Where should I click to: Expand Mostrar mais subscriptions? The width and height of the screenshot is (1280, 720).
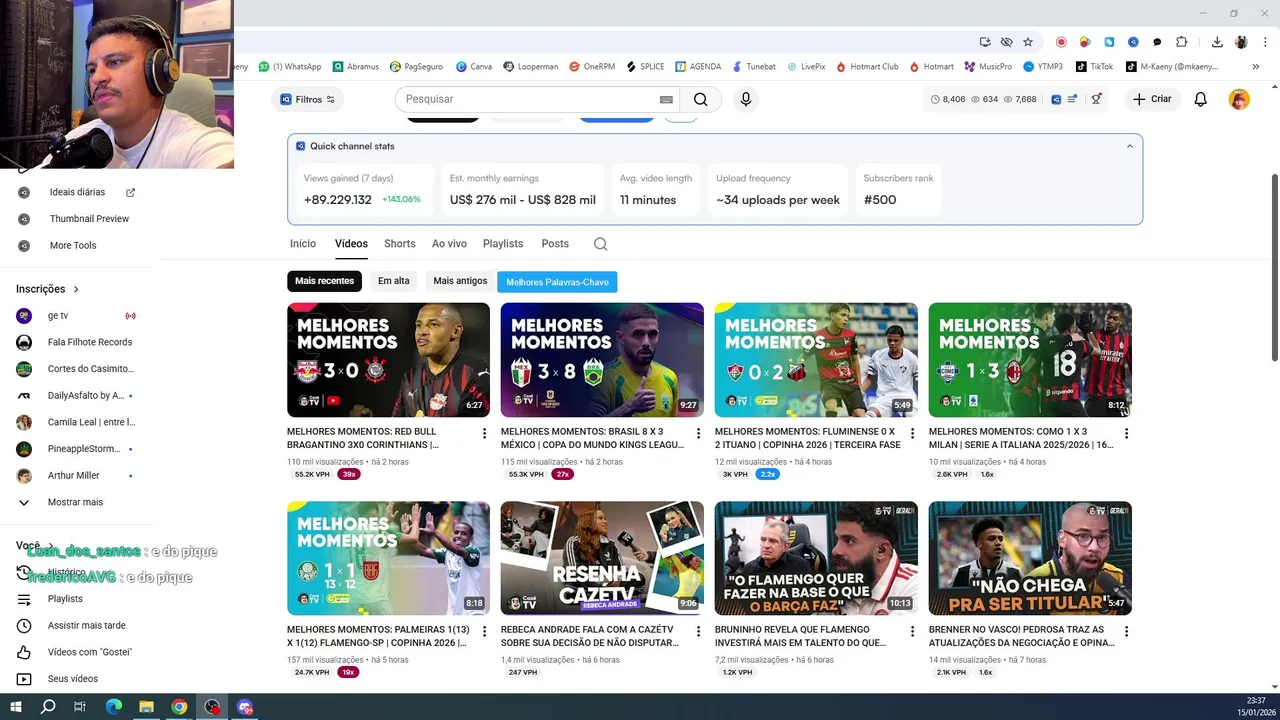(77, 502)
